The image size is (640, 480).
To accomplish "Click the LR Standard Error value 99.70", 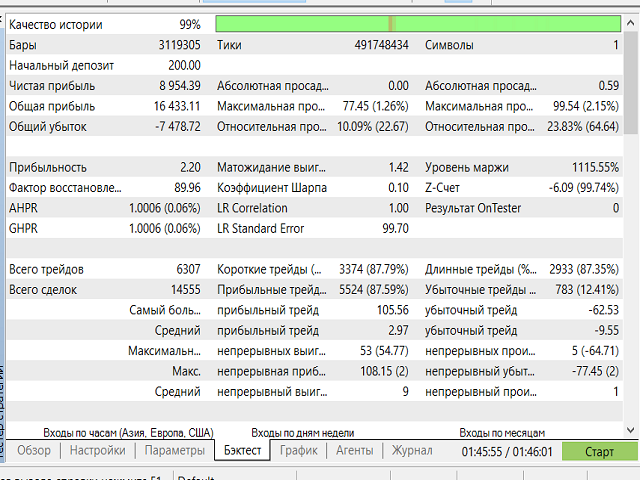I will tap(396, 229).
